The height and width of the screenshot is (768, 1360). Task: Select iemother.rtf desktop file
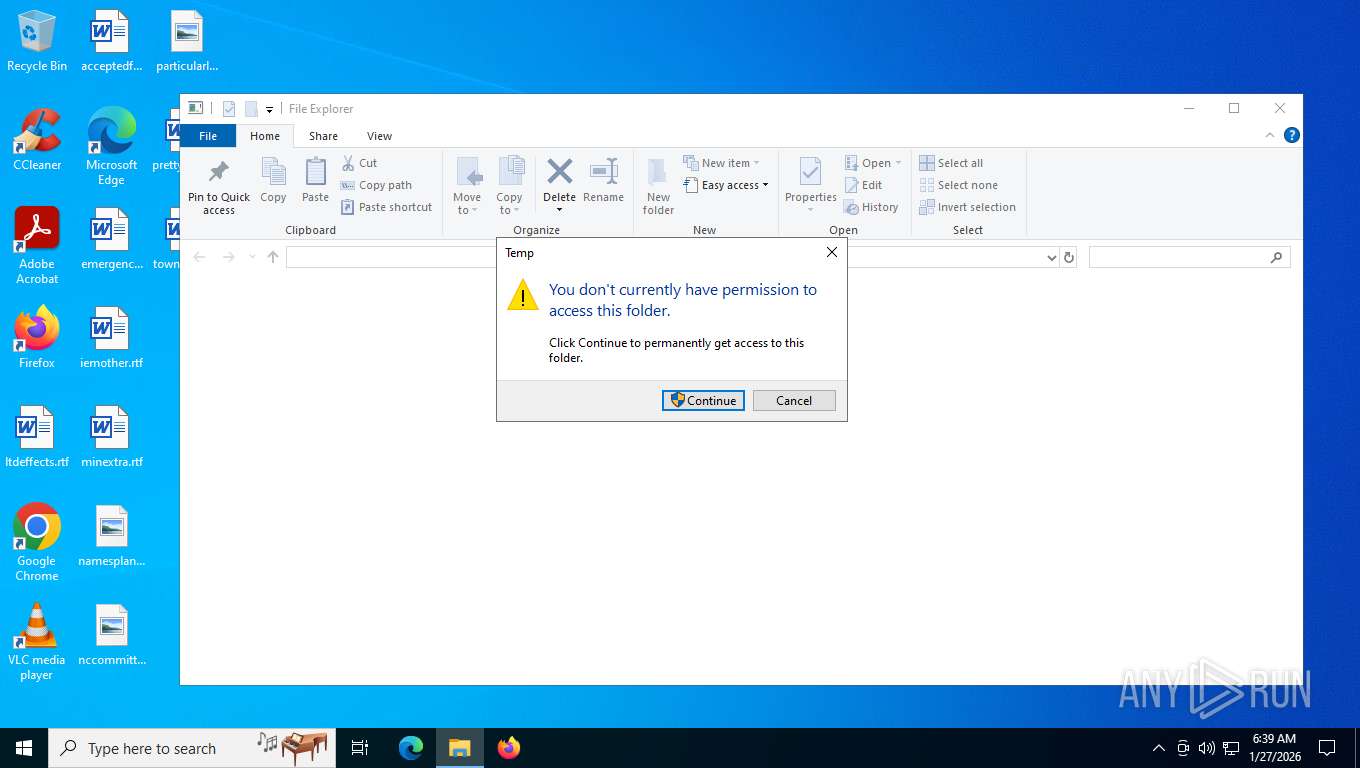click(111, 338)
